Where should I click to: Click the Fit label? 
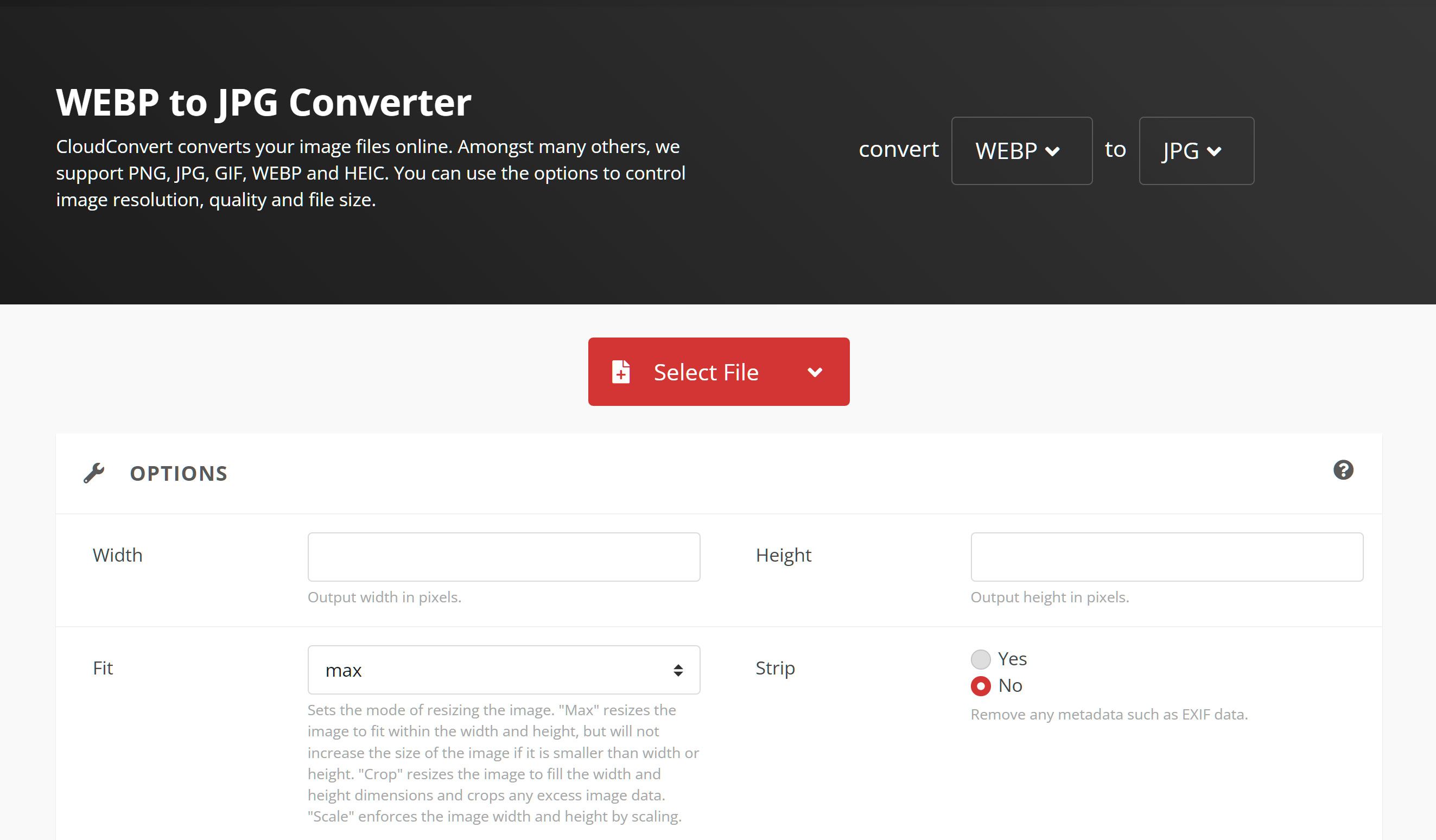click(103, 668)
